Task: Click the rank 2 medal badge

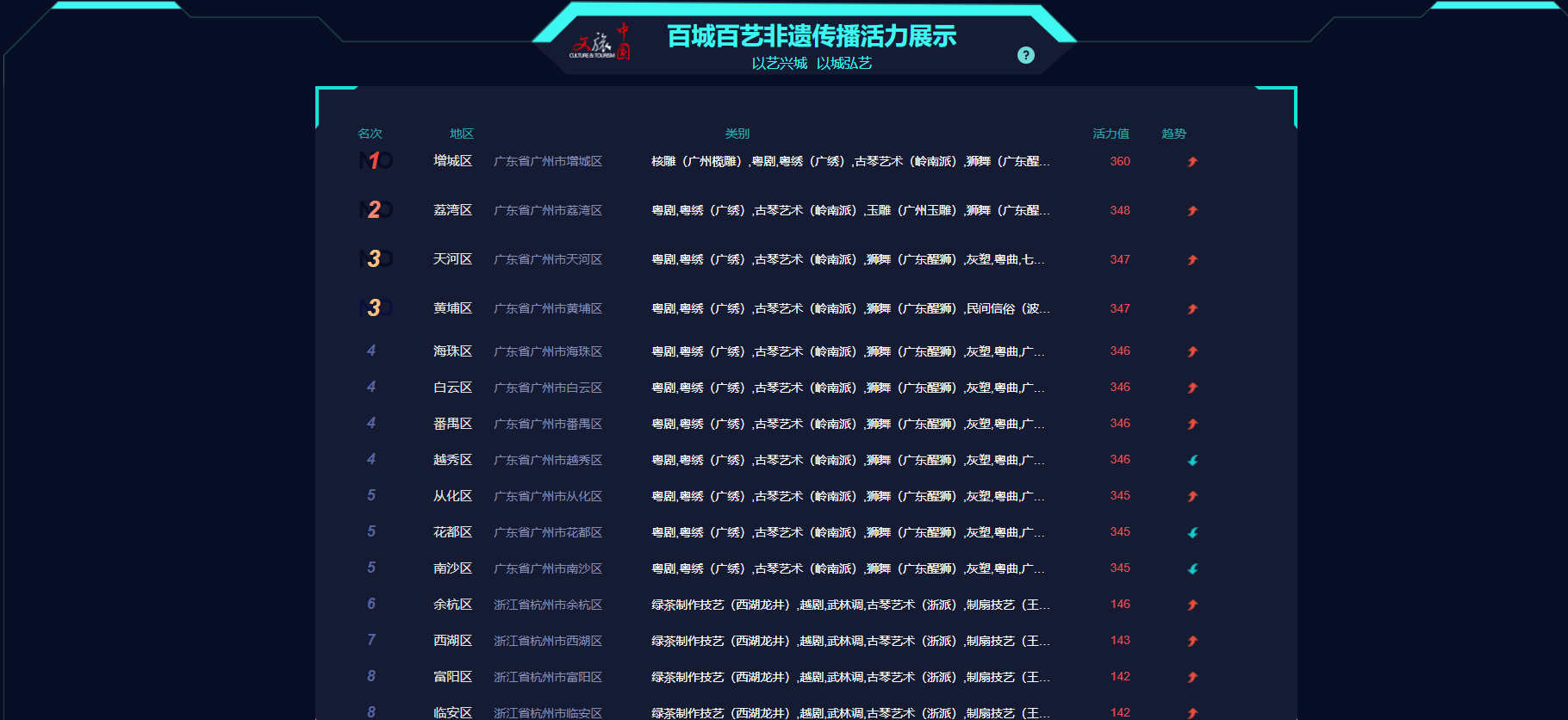Action: [375, 210]
